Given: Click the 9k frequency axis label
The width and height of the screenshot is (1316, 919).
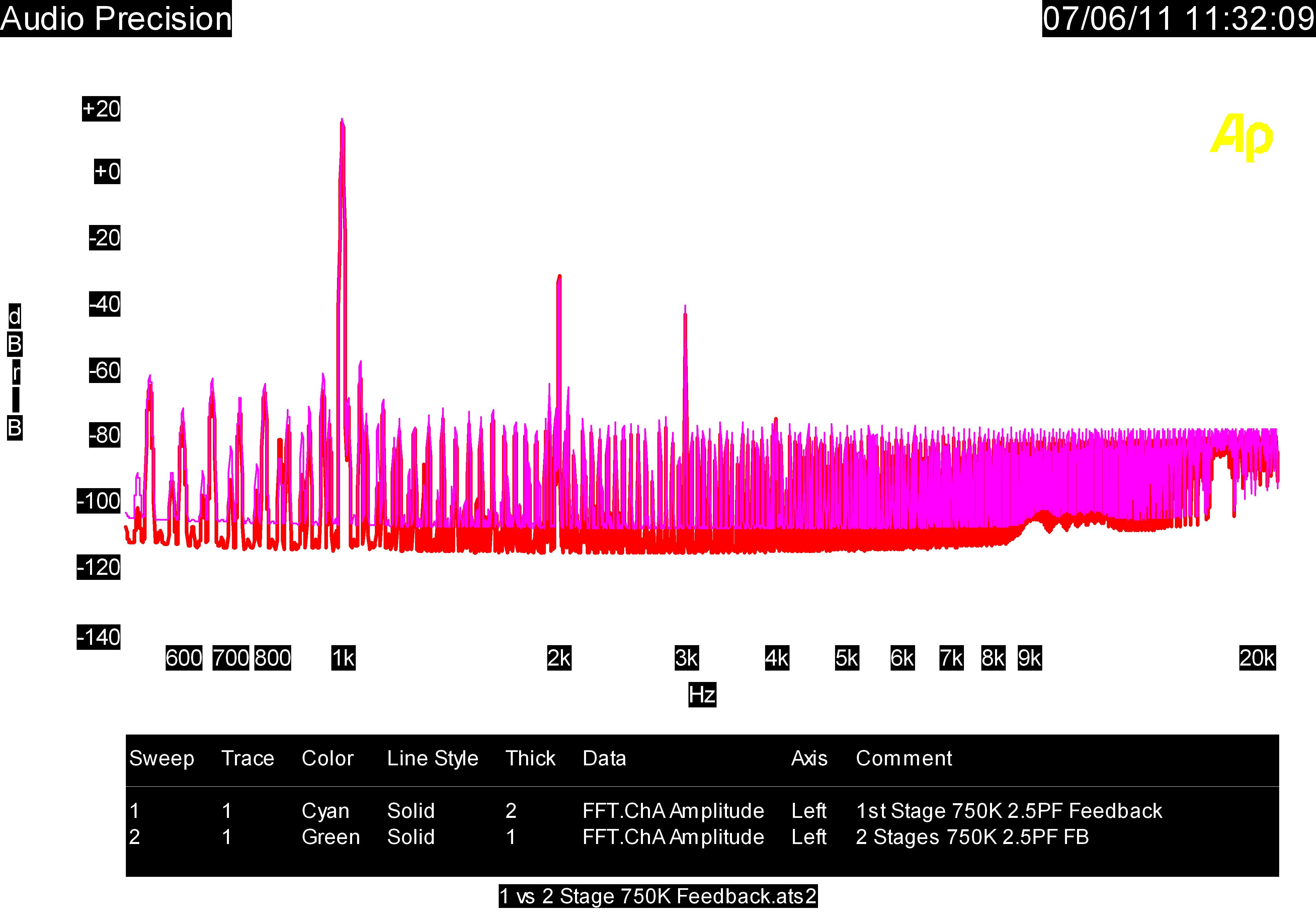Looking at the screenshot, I should (x=1030, y=658).
